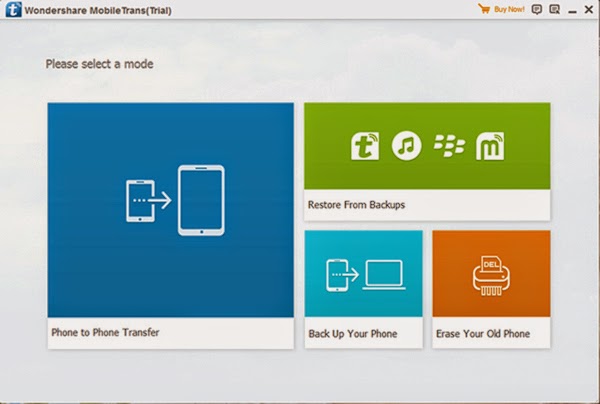Click the phone-to-laptop backup icon
The height and width of the screenshot is (404, 600).
365,275
